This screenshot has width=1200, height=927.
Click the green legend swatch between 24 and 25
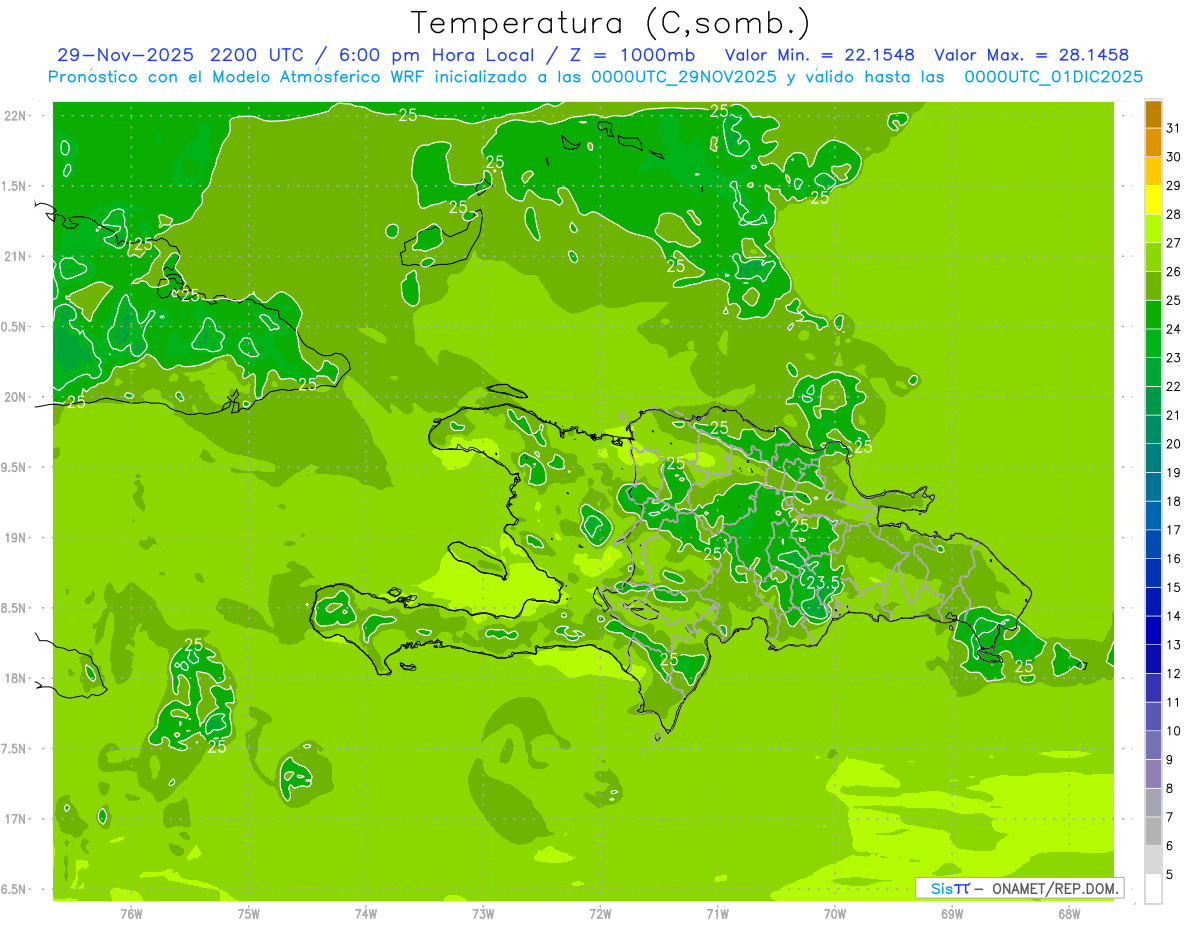point(1153,315)
